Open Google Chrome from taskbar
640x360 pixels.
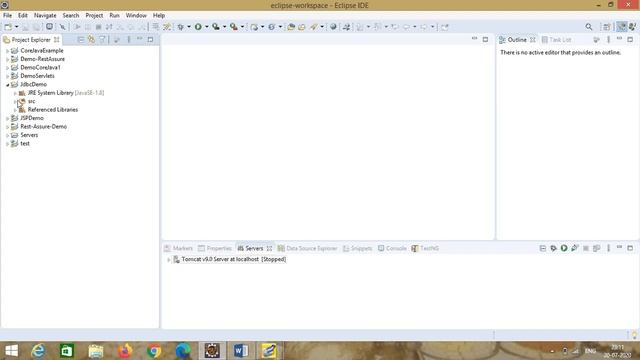coord(154,351)
